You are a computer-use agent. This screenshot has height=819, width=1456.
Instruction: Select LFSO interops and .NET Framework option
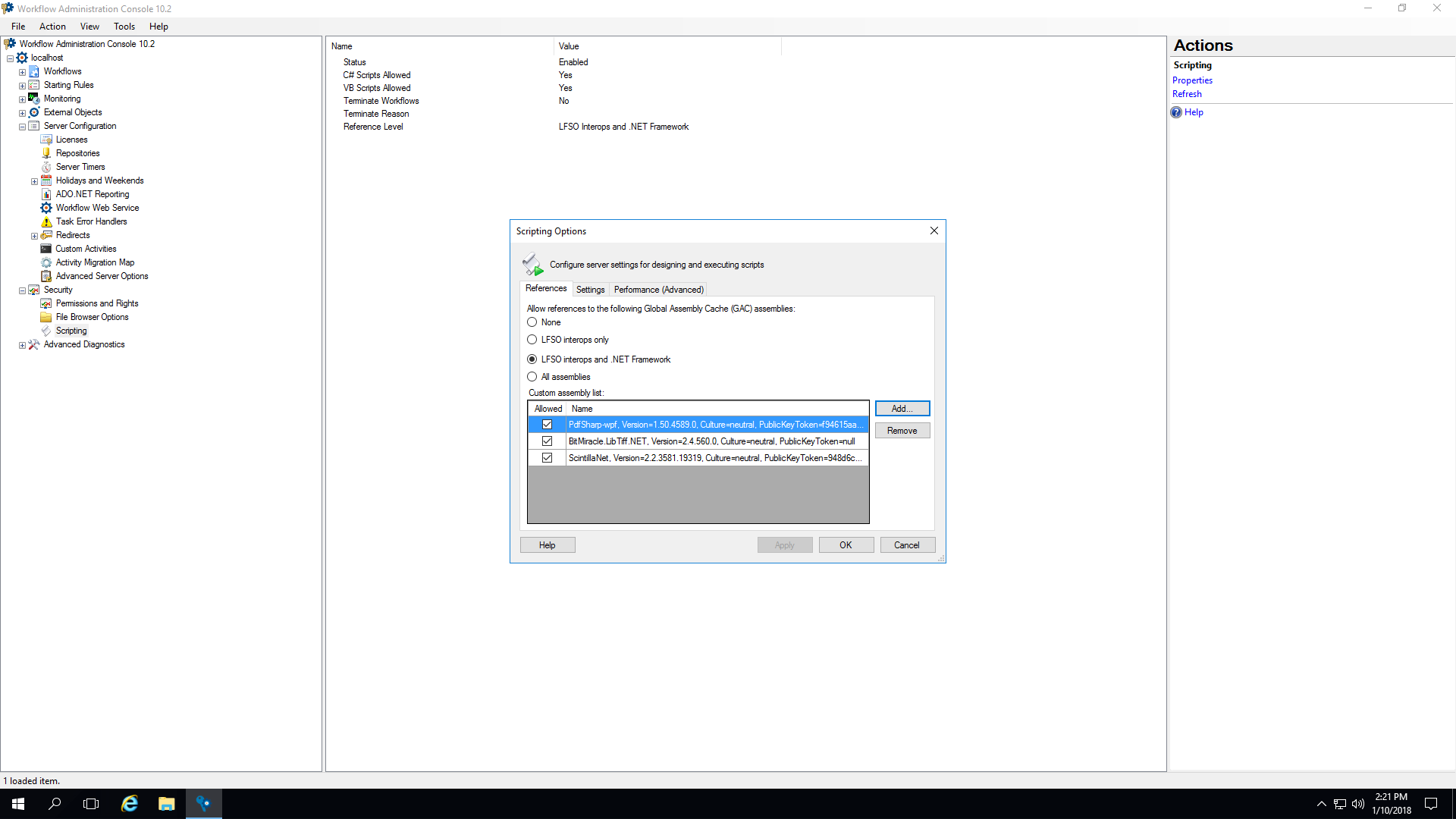coord(532,359)
